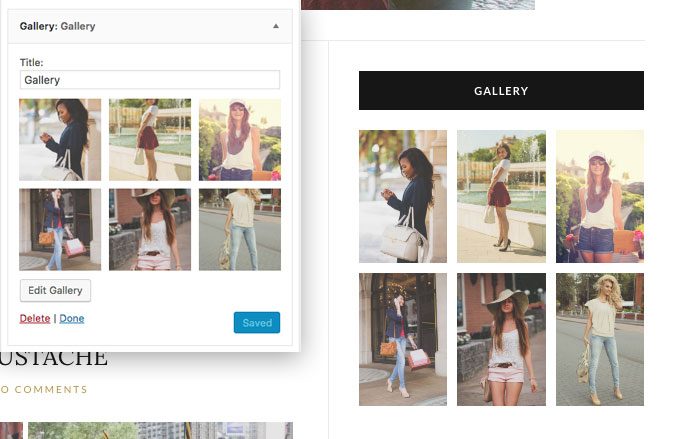Open preview photo of woman in denim shorts
This screenshot has height=439, width=680.
click(x=600, y=197)
